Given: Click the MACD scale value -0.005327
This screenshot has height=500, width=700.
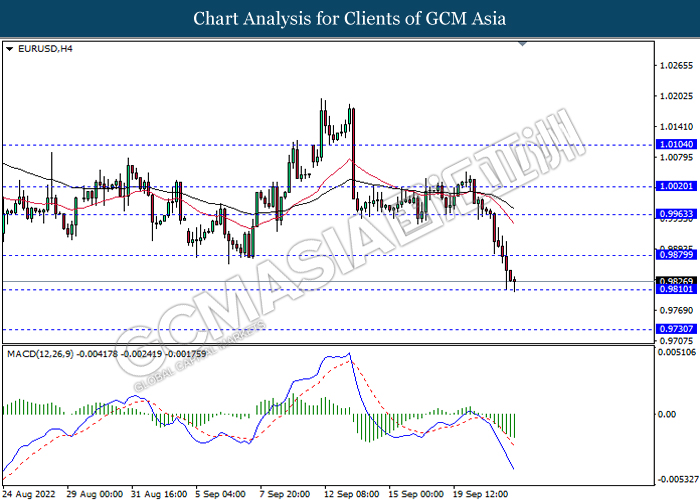Looking at the screenshot, I should [x=678, y=479].
